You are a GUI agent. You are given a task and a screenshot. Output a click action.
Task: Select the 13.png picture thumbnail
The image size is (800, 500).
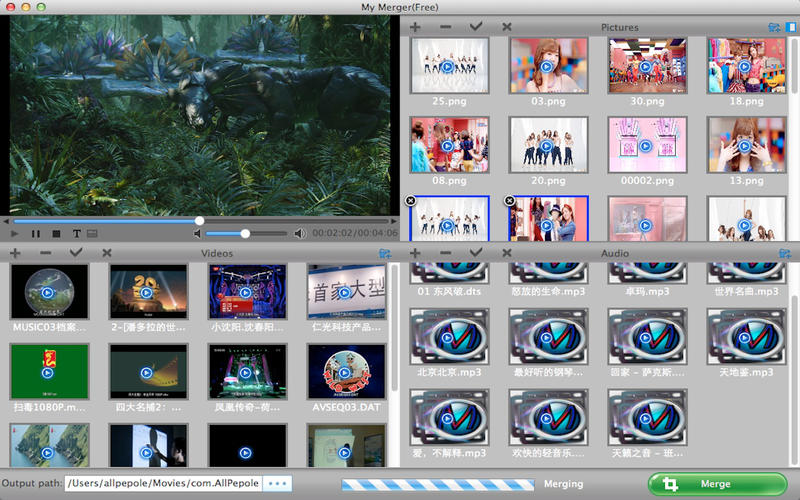tap(746, 145)
